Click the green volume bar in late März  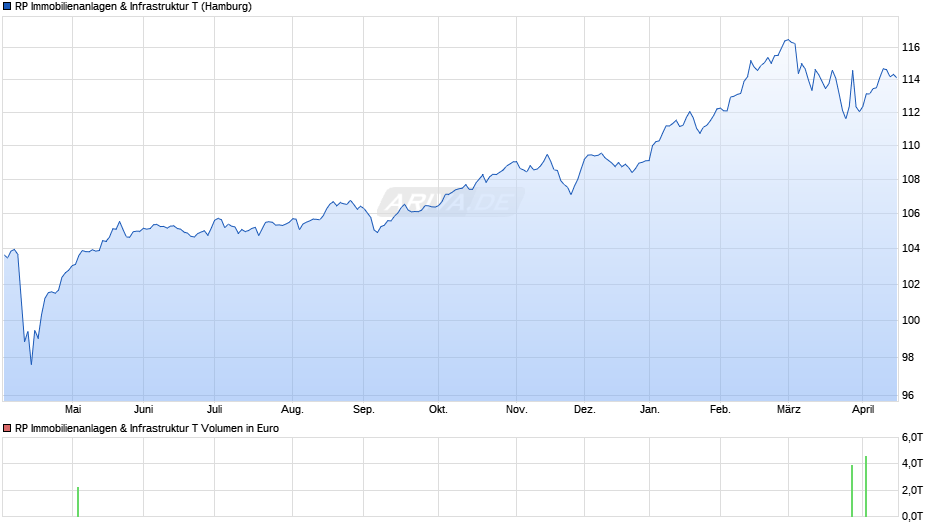852,491
